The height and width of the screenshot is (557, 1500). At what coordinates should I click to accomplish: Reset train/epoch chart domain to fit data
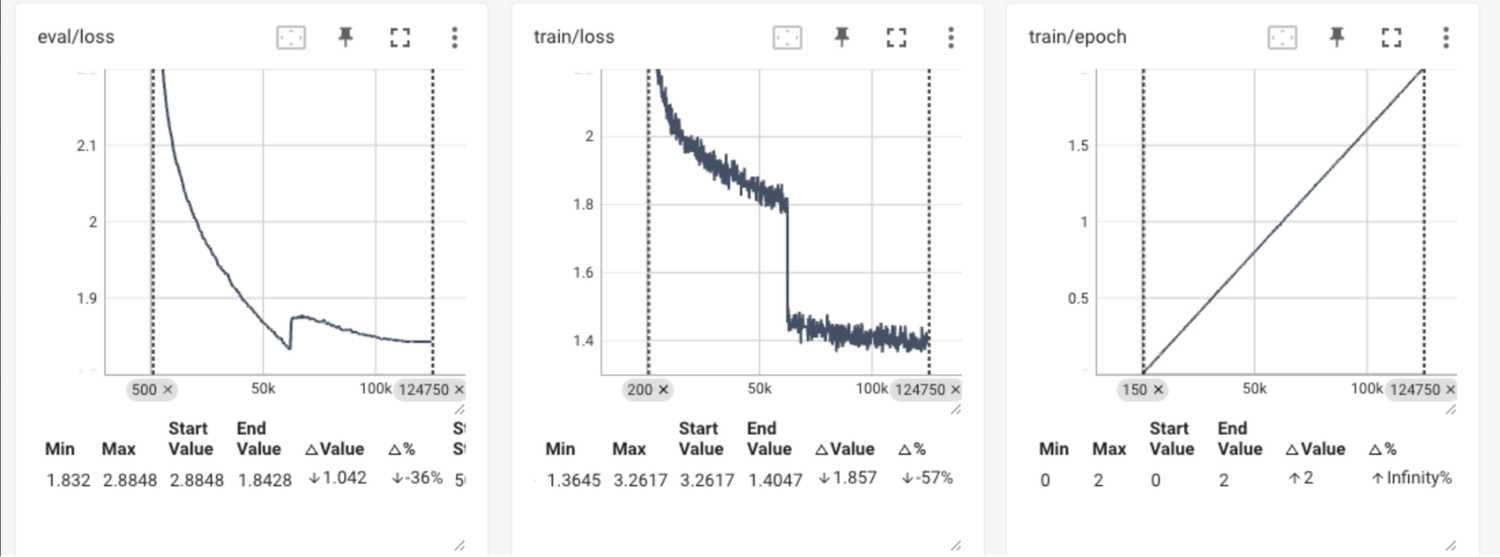pyautogui.click(x=1282, y=38)
